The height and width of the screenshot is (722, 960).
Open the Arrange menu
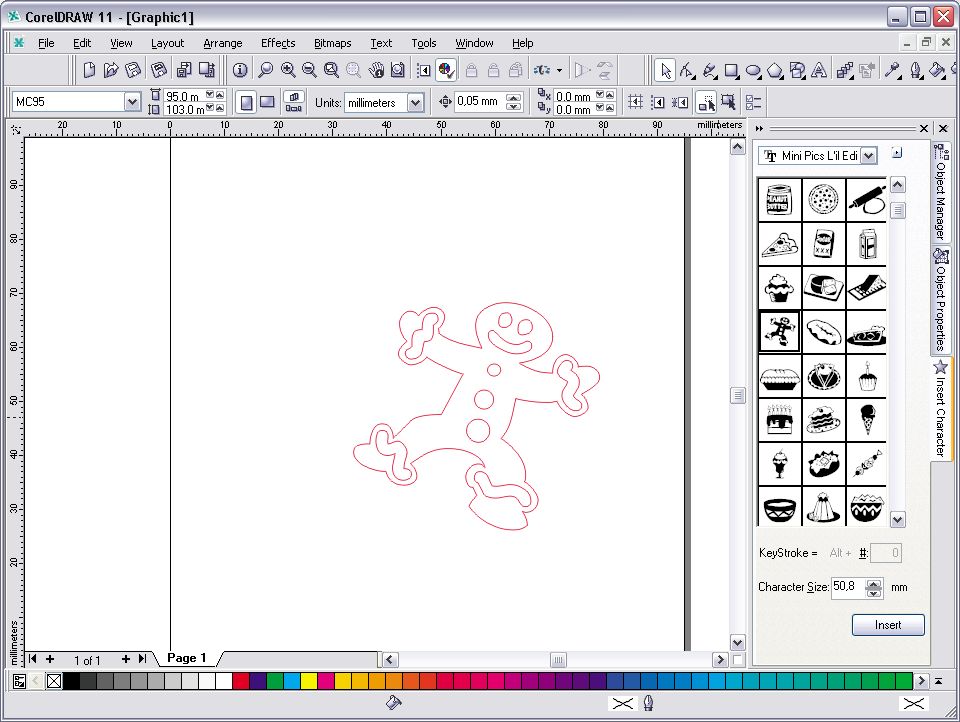[223, 43]
